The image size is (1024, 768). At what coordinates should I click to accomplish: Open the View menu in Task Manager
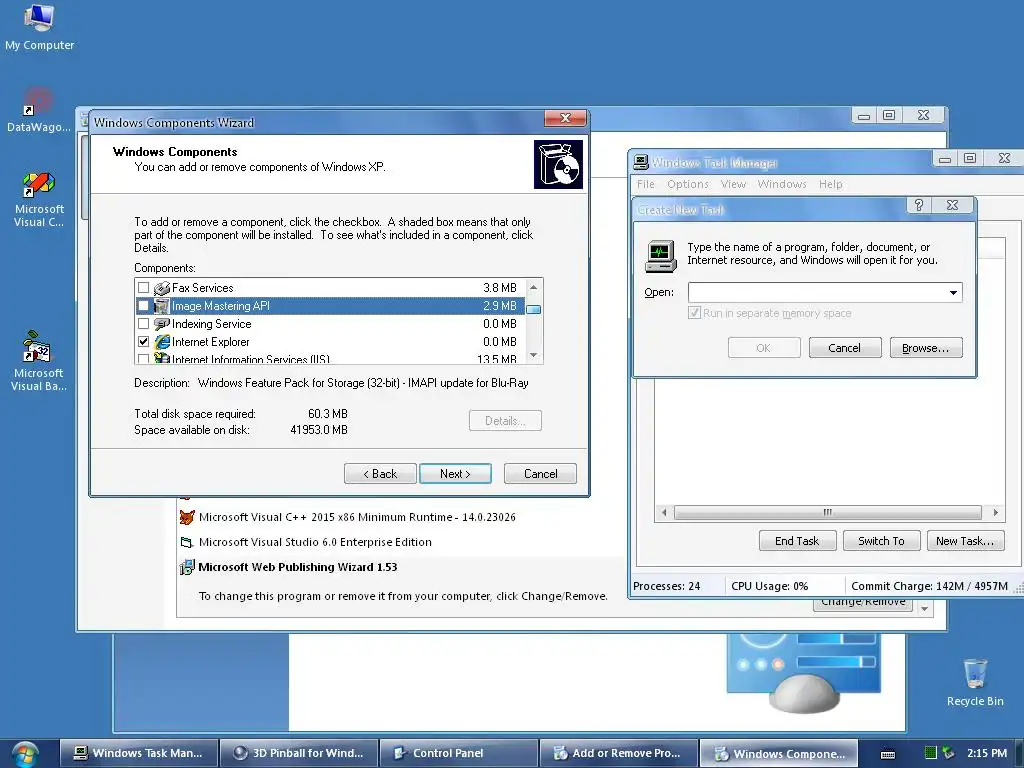[733, 184]
